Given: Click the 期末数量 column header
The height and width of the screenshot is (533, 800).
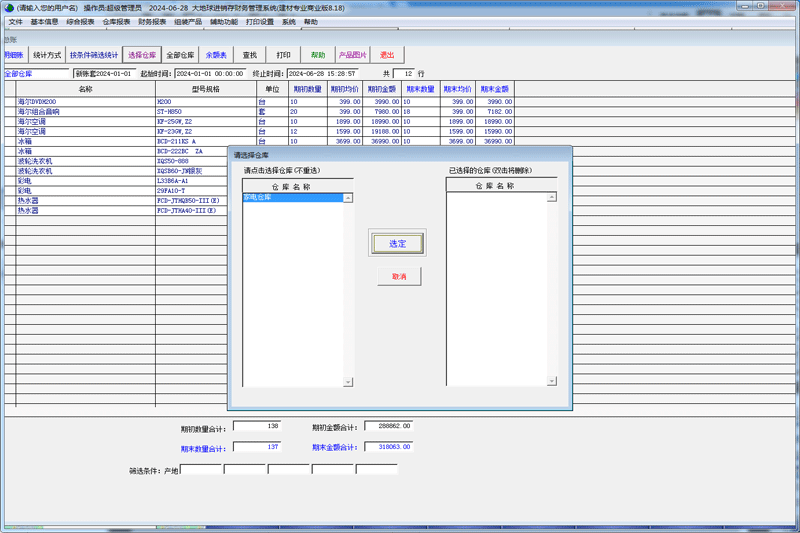Looking at the screenshot, I should tap(420, 89).
